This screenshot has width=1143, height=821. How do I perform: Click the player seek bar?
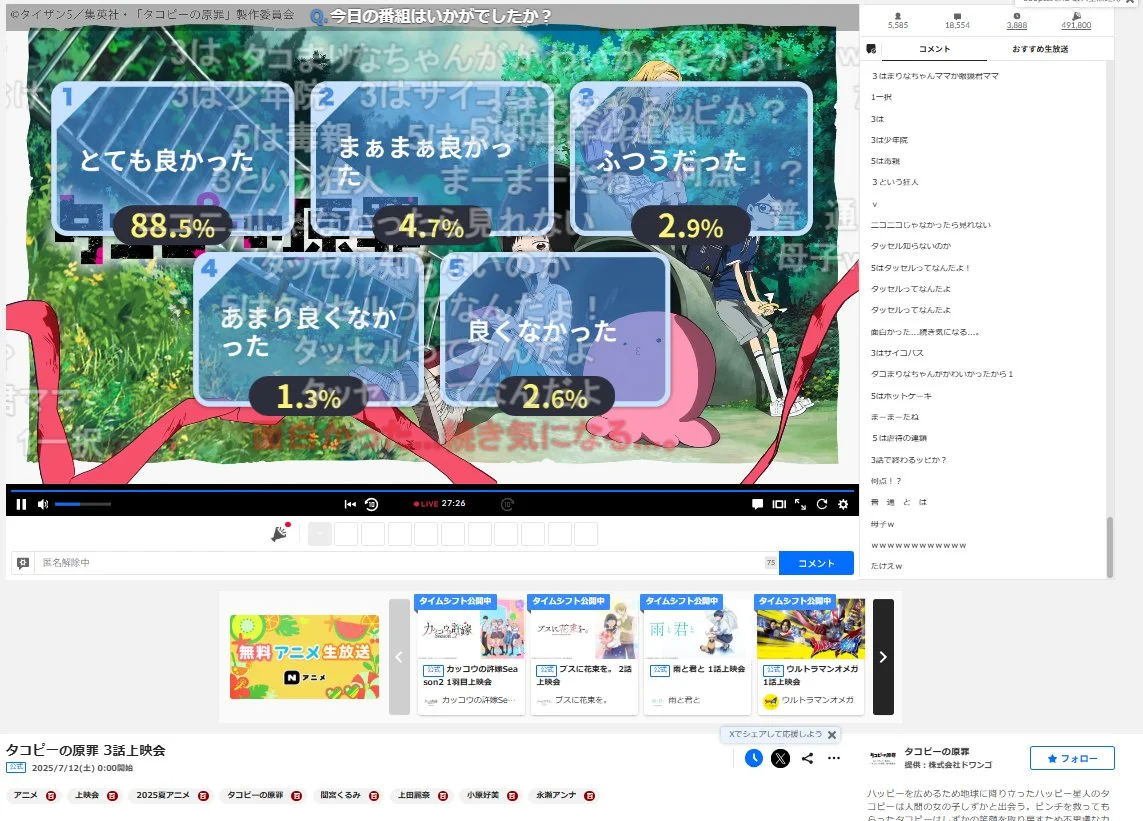432,491
